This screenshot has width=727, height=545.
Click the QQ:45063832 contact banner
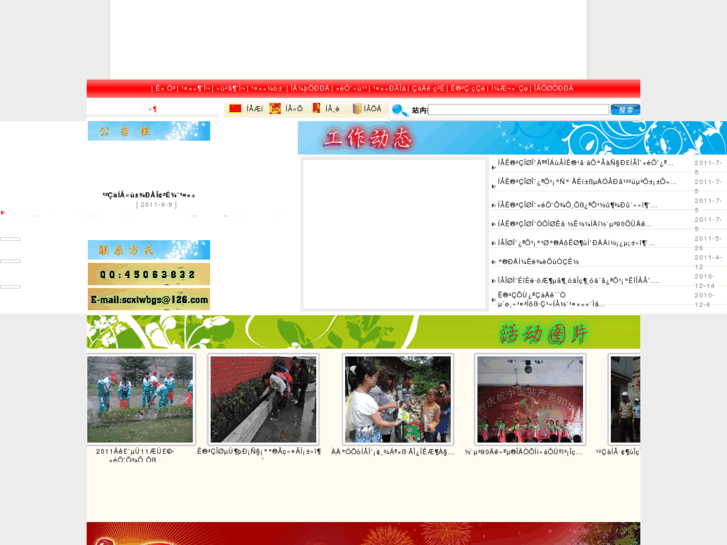pos(149,274)
